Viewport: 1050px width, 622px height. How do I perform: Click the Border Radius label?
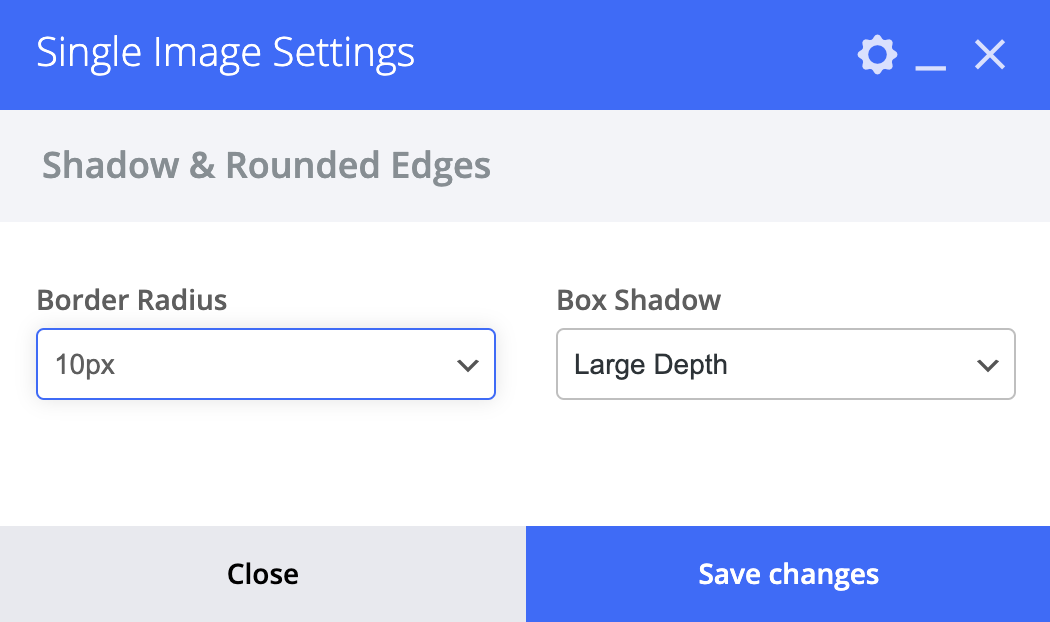pos(132,300)
